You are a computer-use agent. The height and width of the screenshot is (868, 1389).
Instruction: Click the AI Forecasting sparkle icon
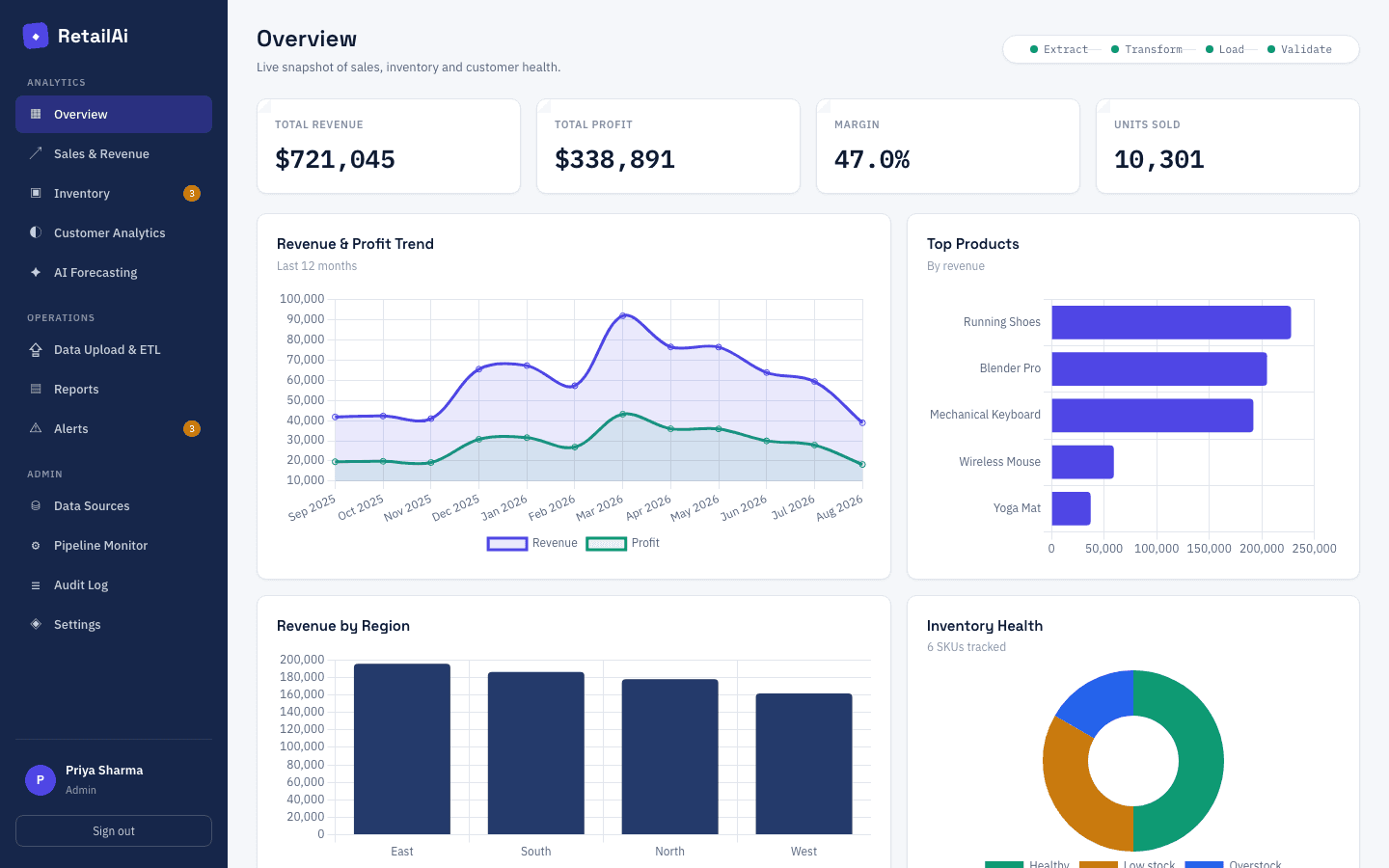(x=36, y=272)
